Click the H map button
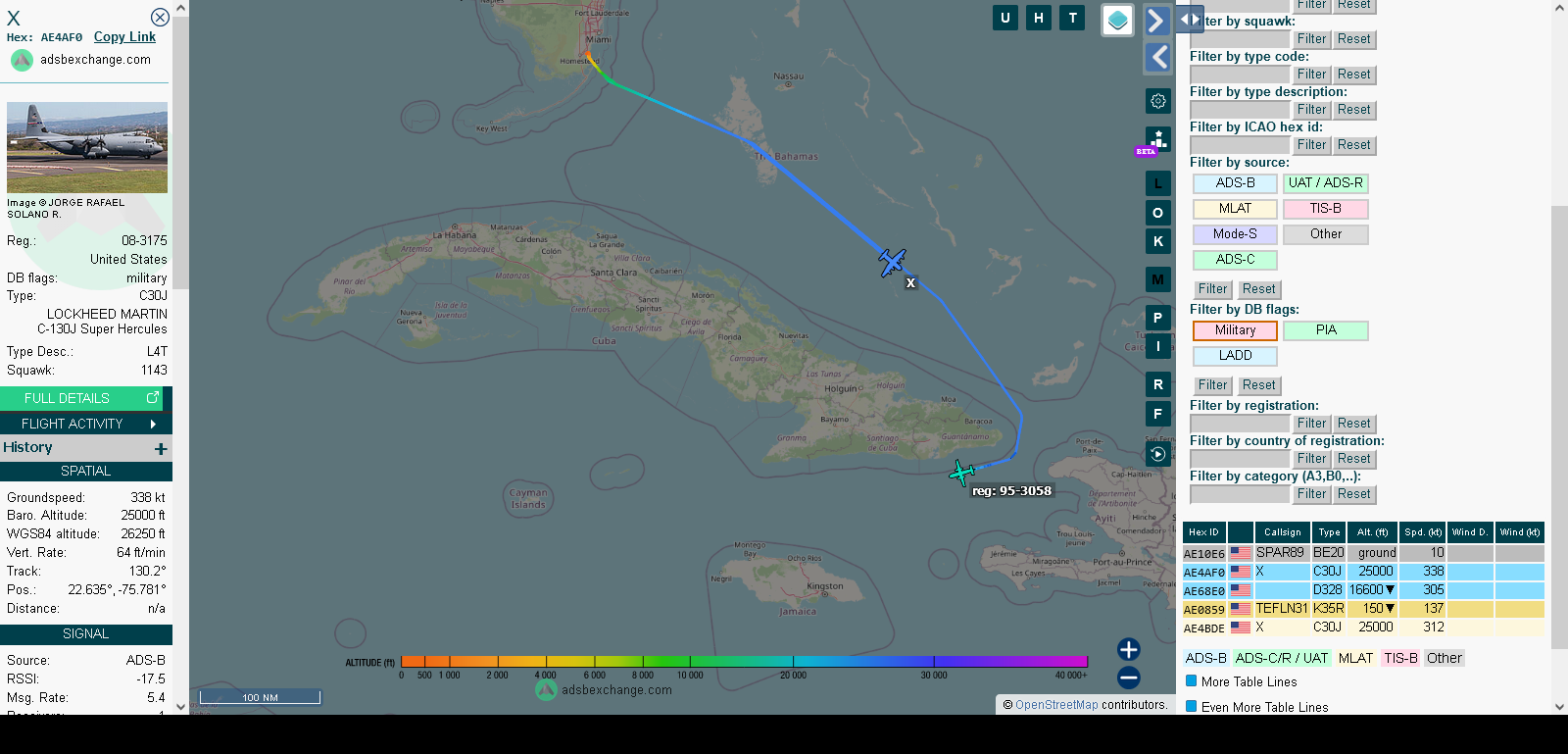 [x=1039, y=18]
